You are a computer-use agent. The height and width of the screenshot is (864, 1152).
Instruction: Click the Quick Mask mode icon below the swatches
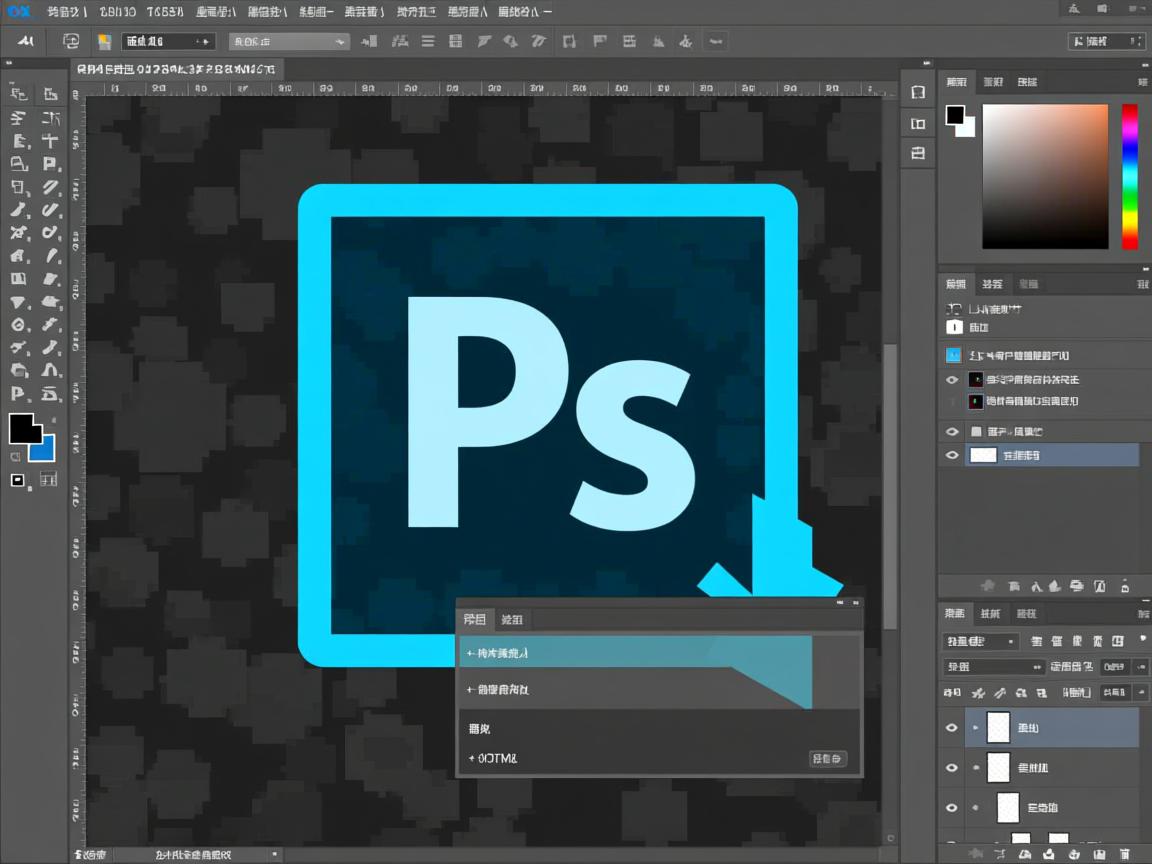(x=18, y=480)
